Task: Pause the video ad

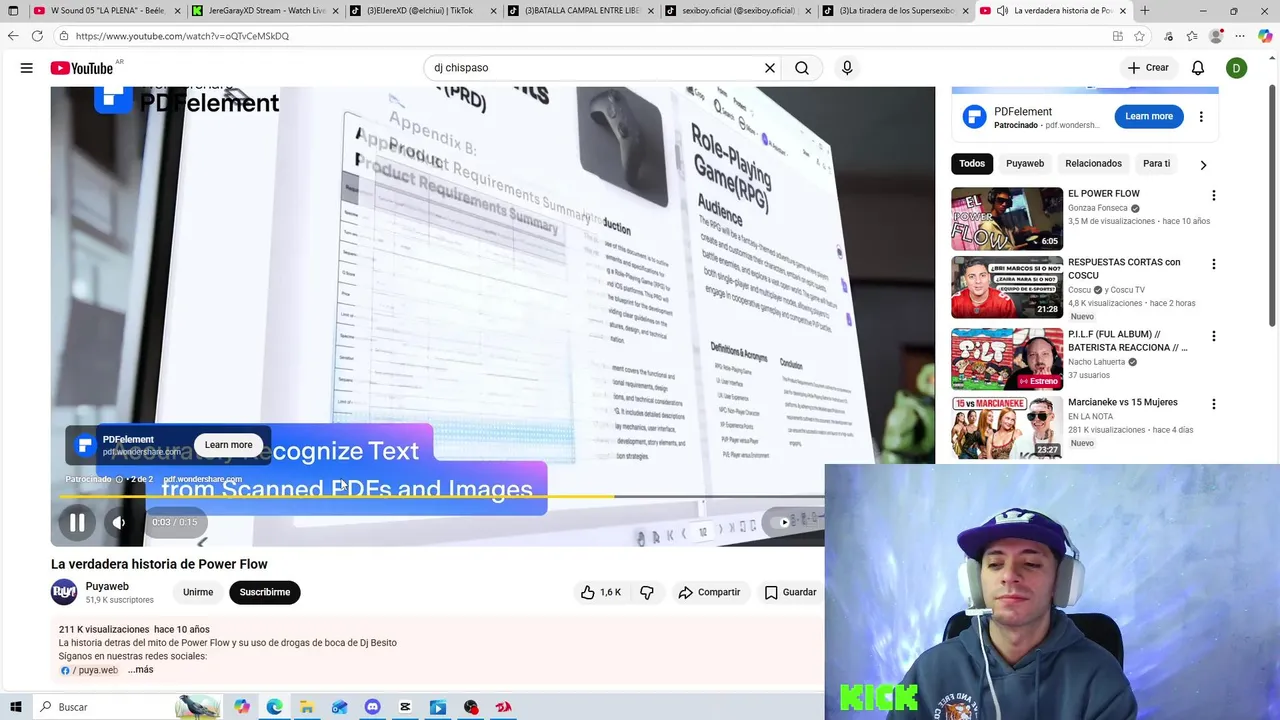Action: coord(77,522)
